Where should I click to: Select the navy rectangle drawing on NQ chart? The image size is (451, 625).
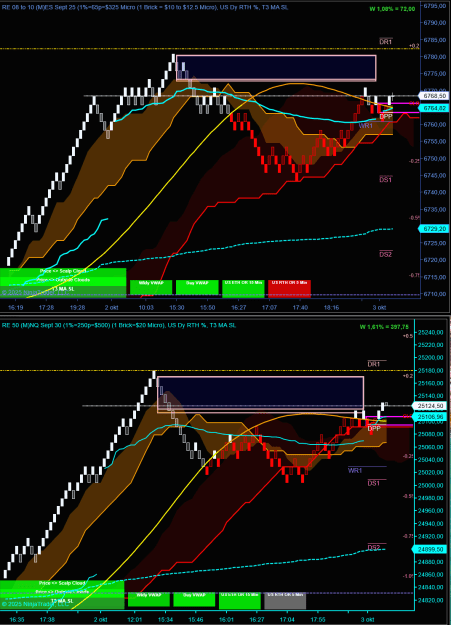click(260, 394)
